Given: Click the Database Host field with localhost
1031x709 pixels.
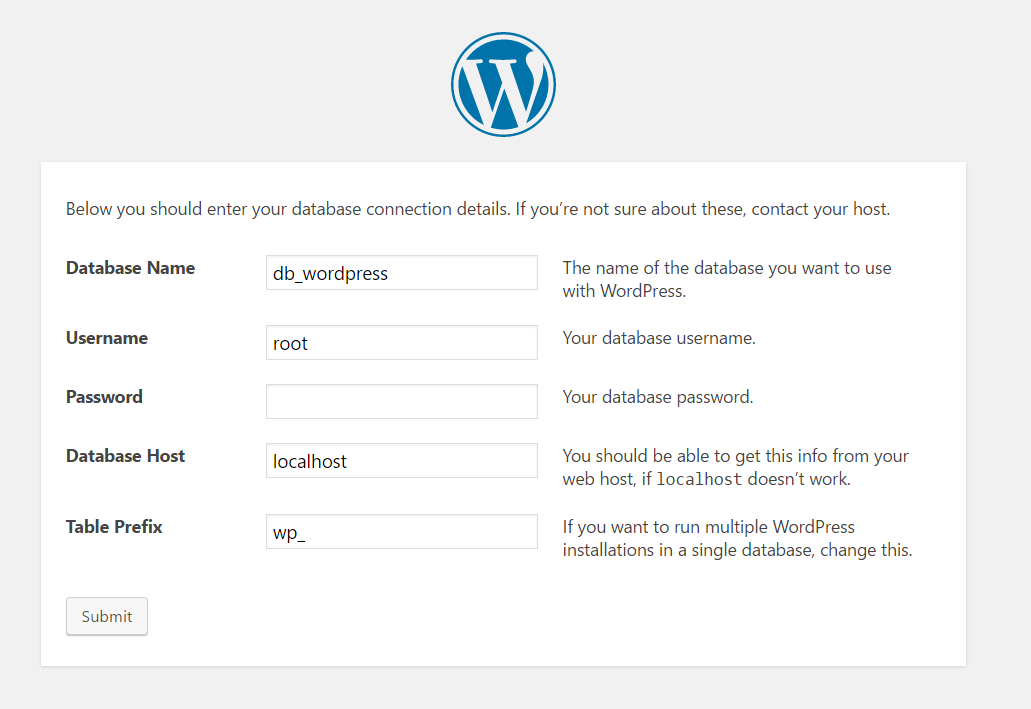Looking at the screenshot, I should 402,460.
